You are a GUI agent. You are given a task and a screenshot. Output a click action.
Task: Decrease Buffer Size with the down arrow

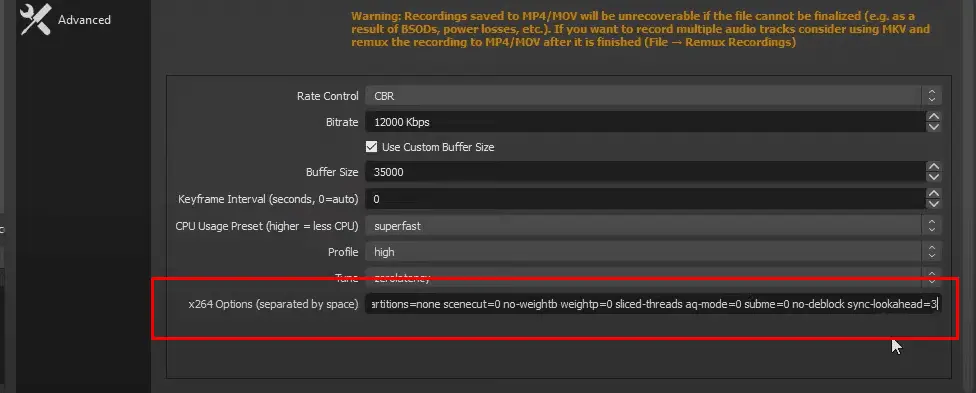pyautogui.click(x=933, y=178)
